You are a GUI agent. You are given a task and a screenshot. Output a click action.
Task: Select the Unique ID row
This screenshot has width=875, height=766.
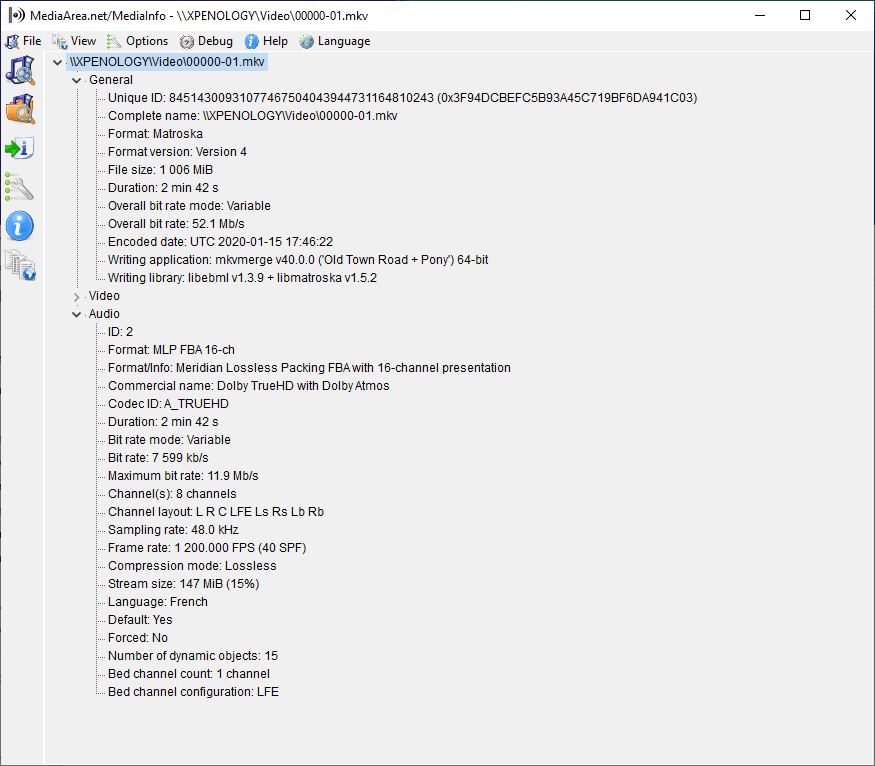(402, 98)
